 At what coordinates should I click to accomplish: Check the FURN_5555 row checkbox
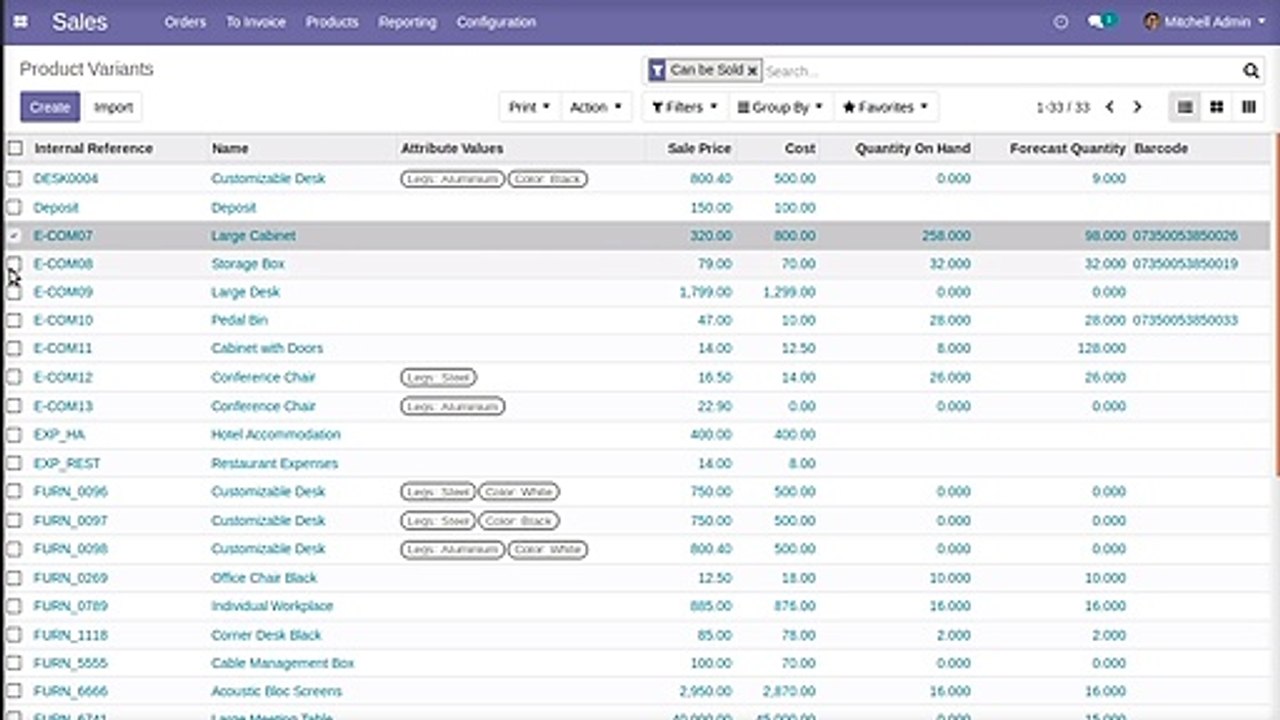(14, 664)
